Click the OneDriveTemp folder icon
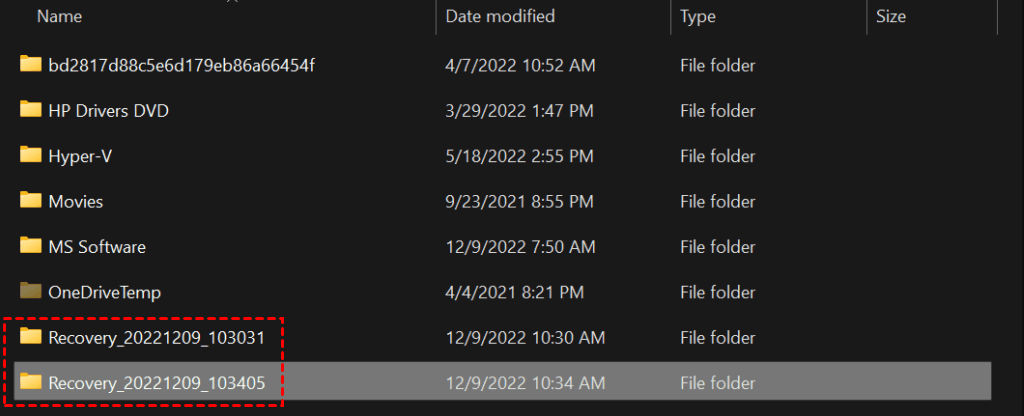 click(x=31, y=292)
